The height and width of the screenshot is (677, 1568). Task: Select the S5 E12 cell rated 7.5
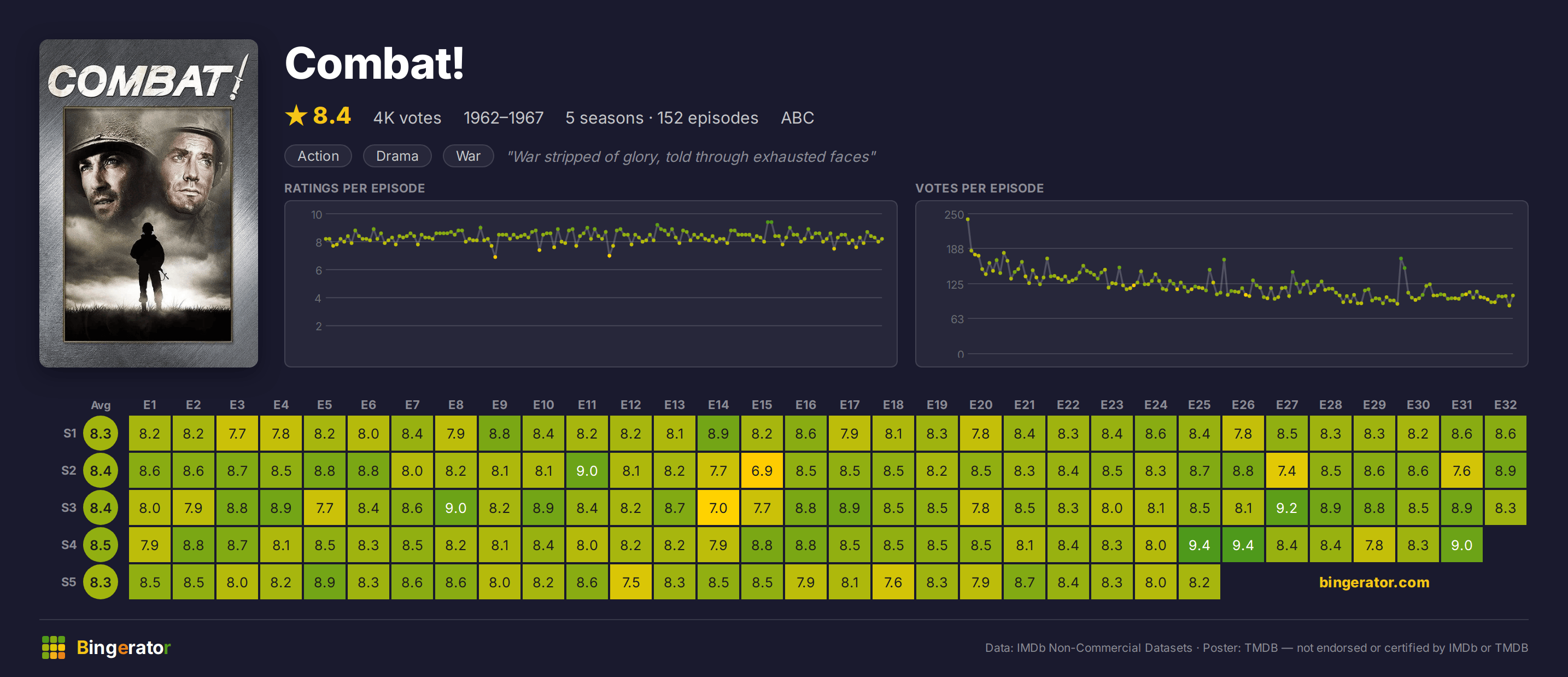click(630, 582)
